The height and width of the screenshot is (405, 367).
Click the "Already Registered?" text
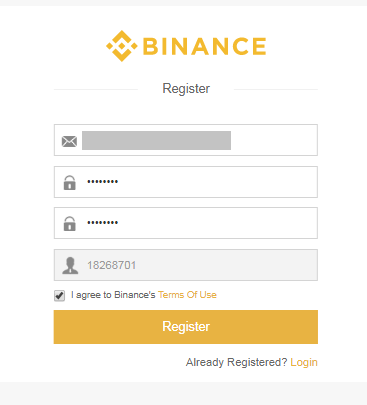(236, 362)
